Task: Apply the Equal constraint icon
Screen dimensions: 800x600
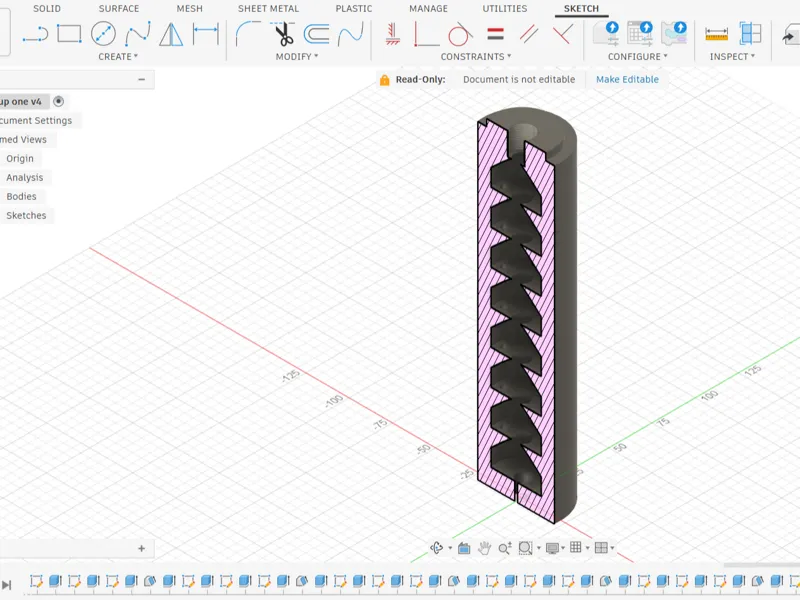Action: 495,34
